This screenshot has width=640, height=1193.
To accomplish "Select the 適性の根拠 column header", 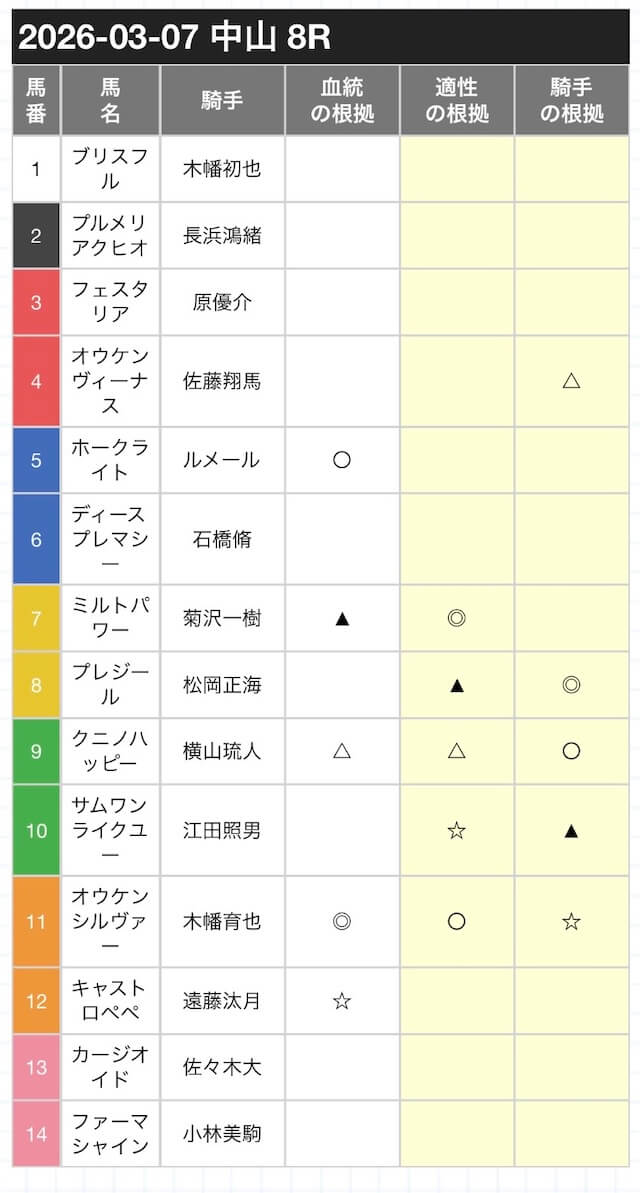I will (457, 101).
